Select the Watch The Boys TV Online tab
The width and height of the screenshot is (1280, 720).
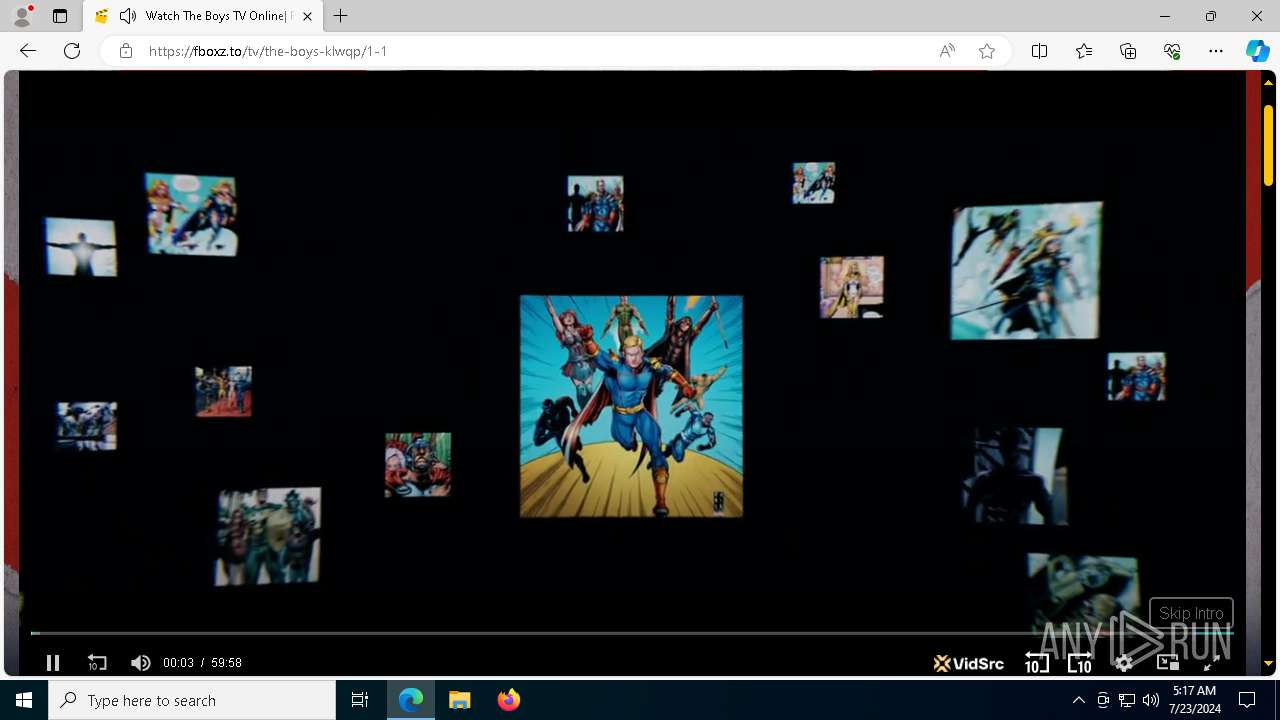point(203,16)
